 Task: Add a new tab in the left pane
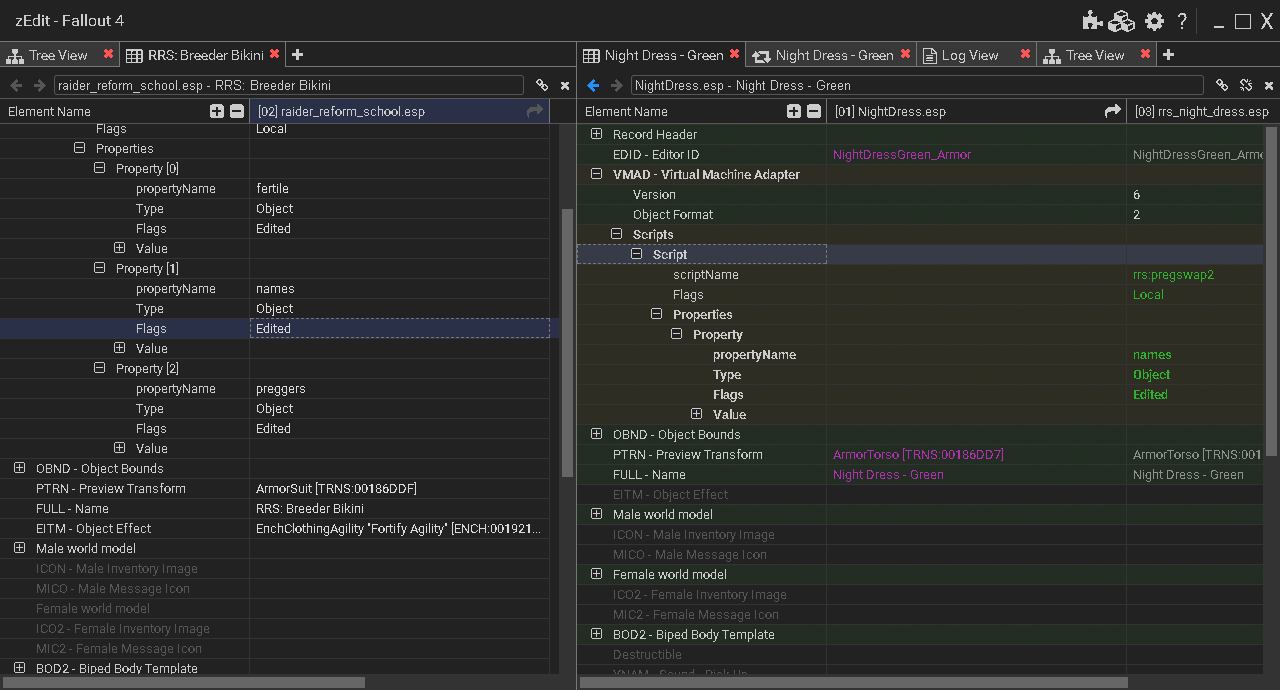coord(297,55)
